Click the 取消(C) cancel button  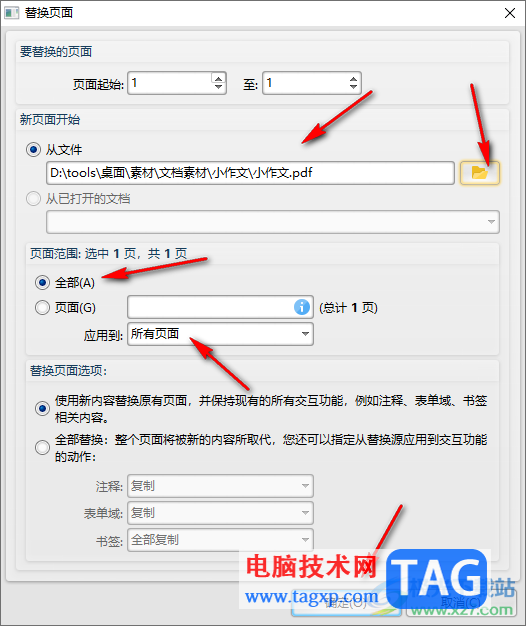coord(461,603)
